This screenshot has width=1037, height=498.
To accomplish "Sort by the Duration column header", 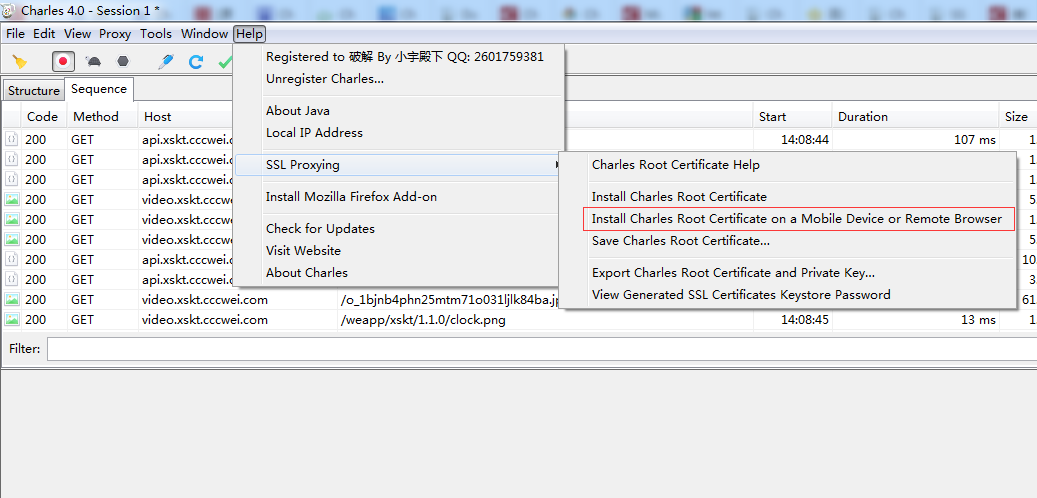I will pos(915,116).
